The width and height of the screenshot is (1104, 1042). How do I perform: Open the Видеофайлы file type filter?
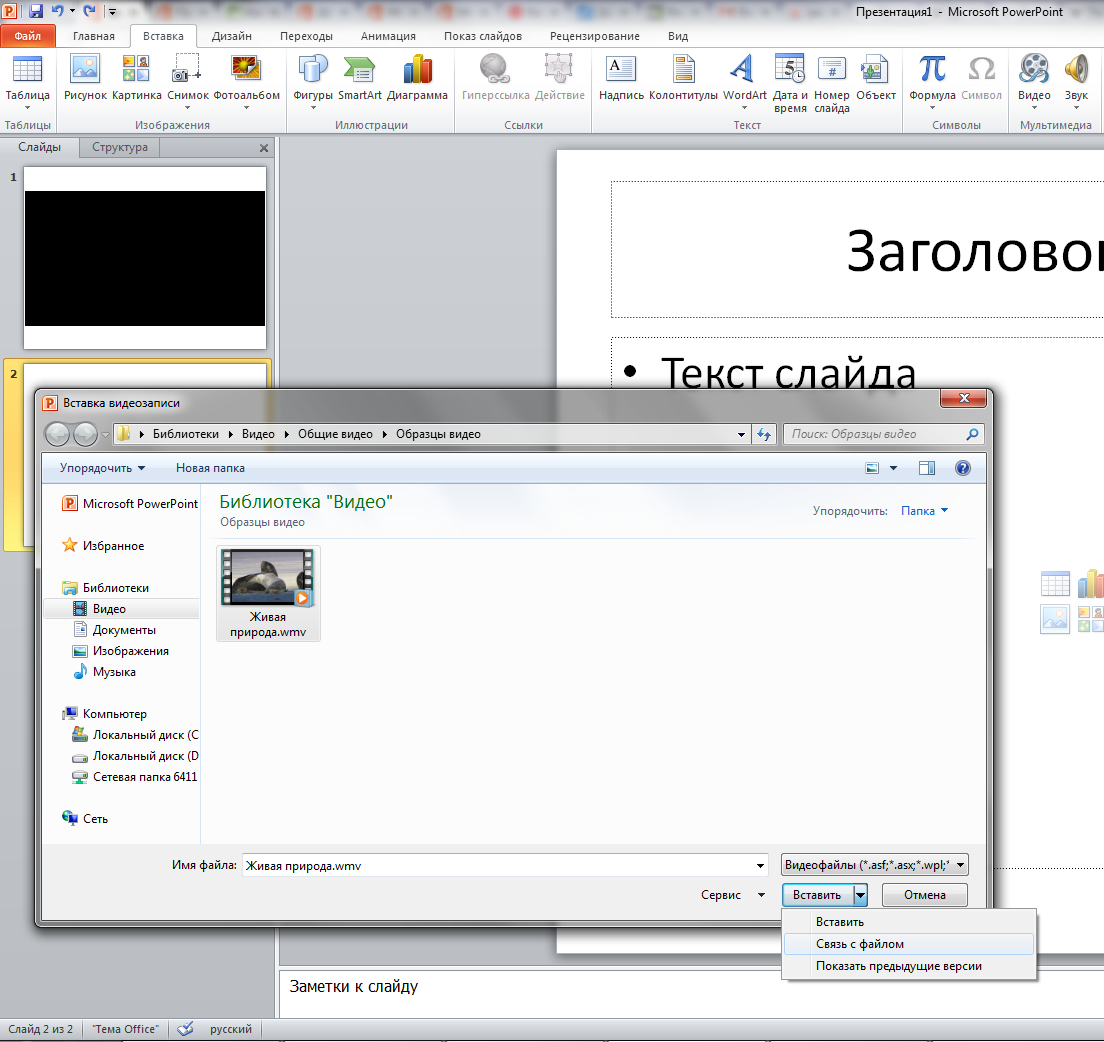tap(874, 865)
